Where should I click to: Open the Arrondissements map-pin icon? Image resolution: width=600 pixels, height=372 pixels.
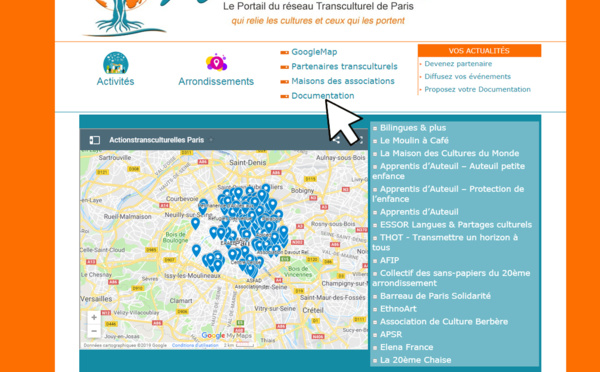point(217,62)
